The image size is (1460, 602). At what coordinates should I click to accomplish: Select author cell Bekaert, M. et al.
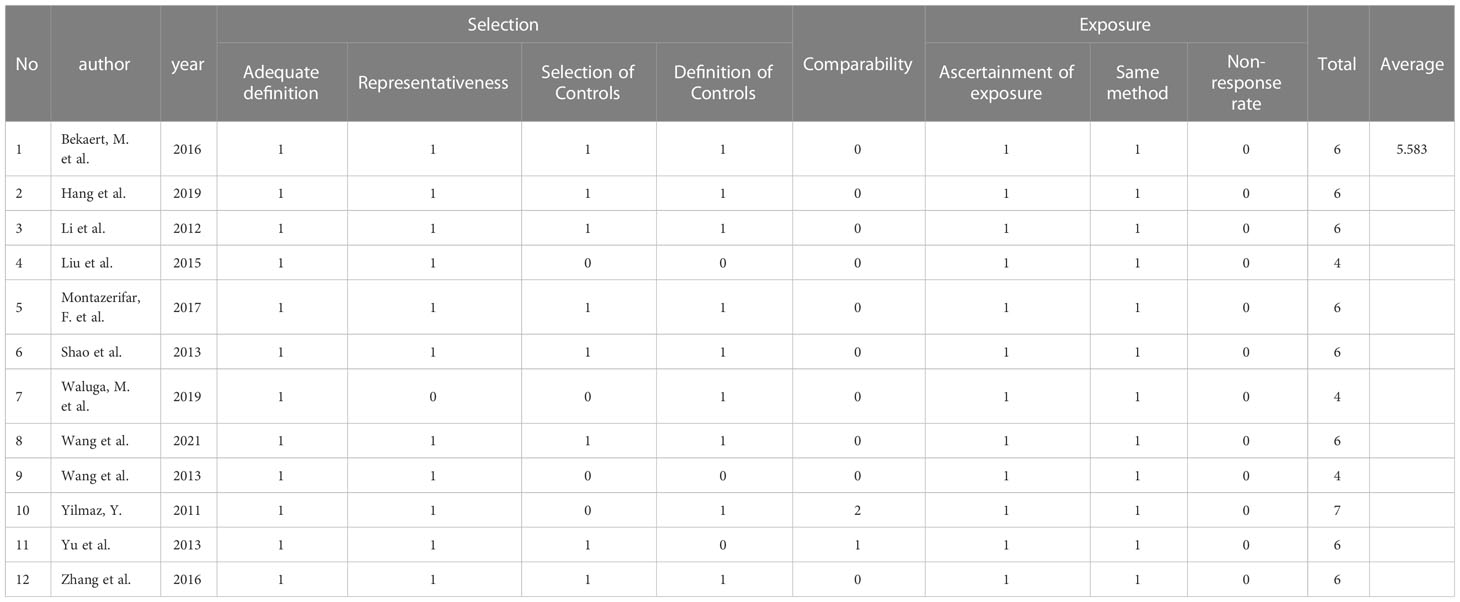tap(105, 149)
